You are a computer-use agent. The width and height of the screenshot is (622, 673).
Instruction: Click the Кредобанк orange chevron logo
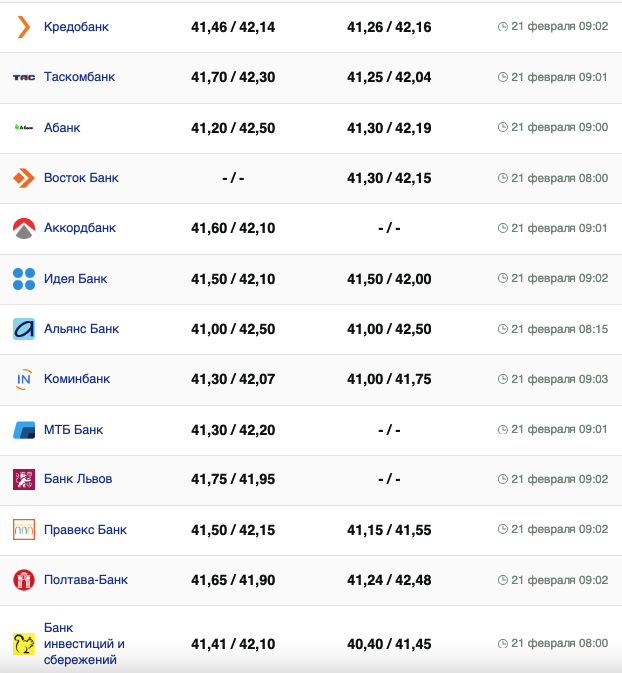click(x=24, y=27)
